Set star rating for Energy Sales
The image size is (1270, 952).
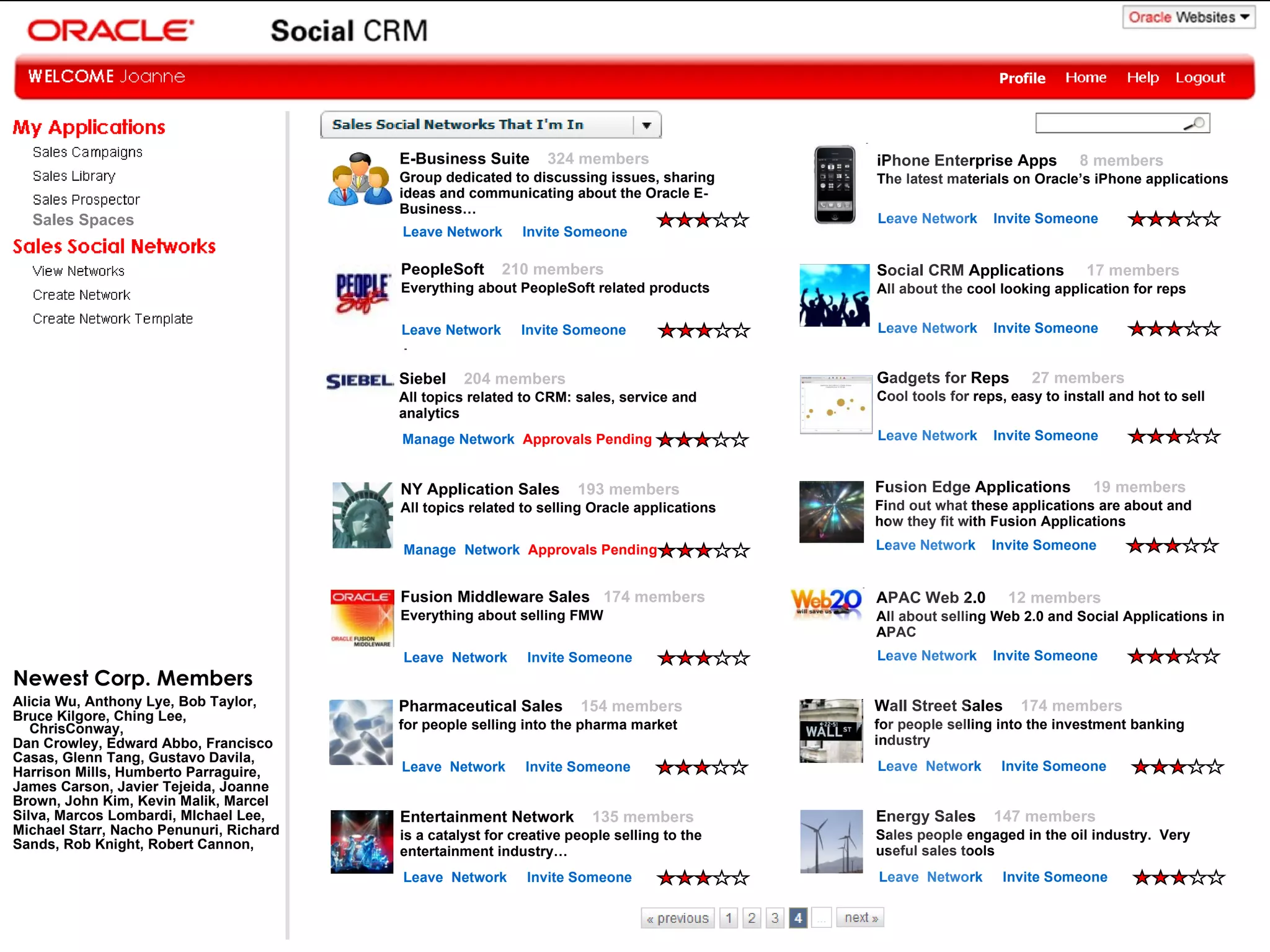[x=1178, y=878]
